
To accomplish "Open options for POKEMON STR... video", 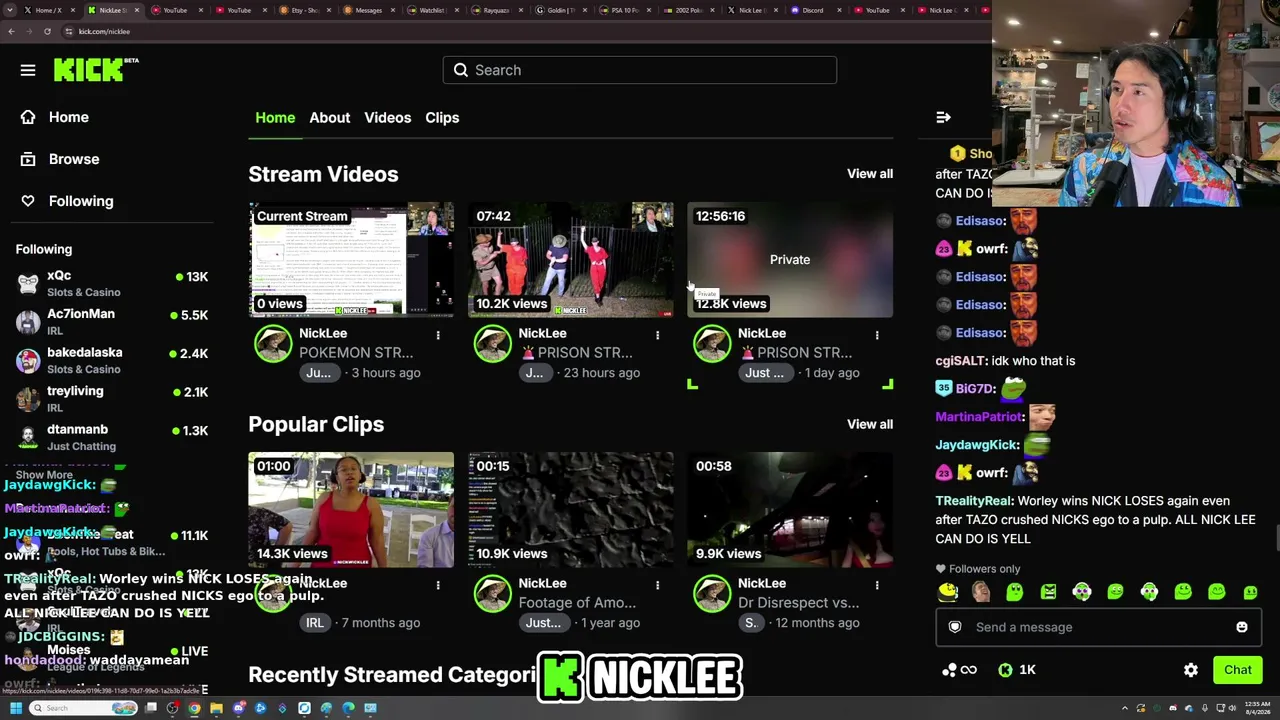I will [438, 334].
